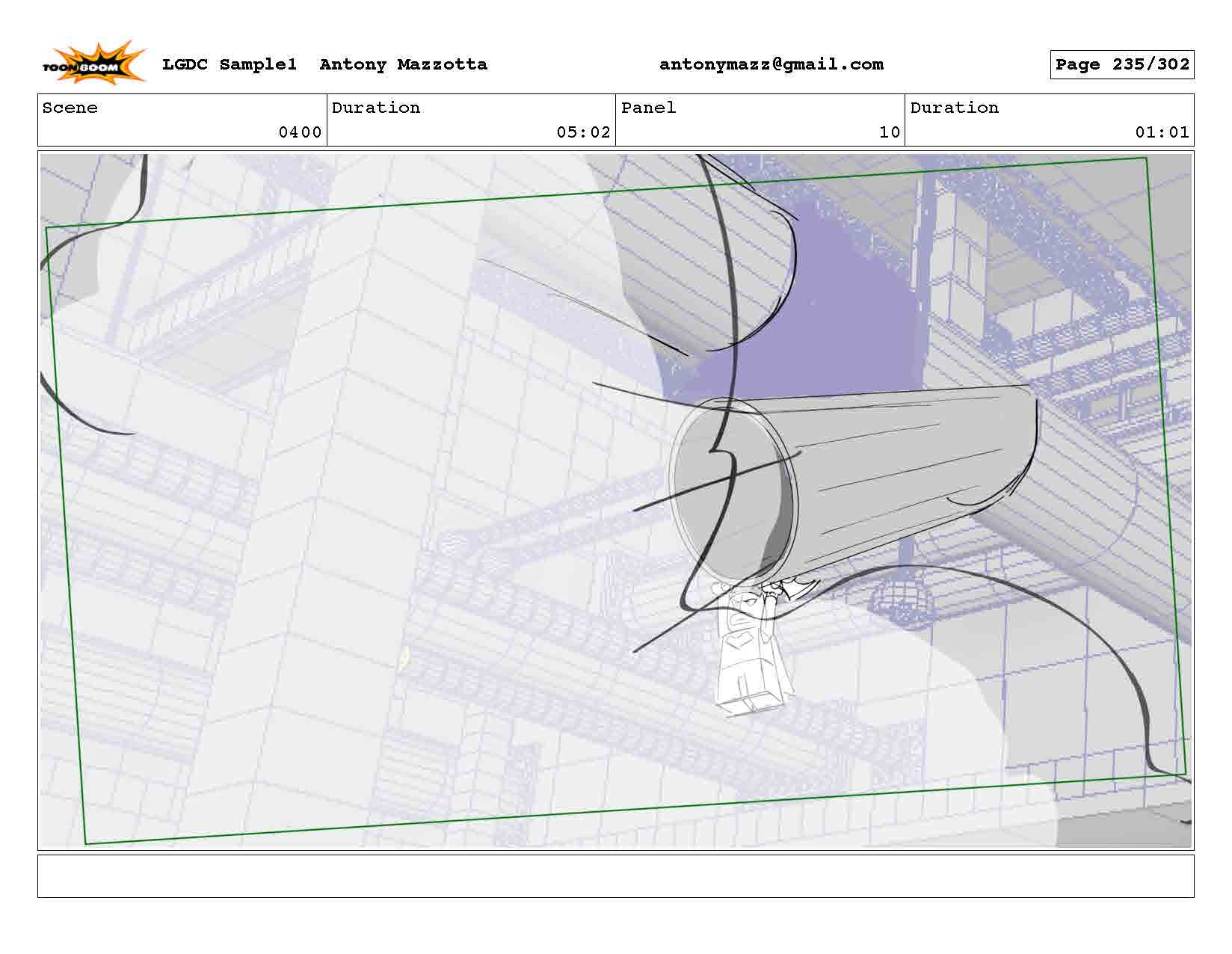The image size is (1232, 954).
Task: Click the Toon Boom logo
Action: click(93, 63)
